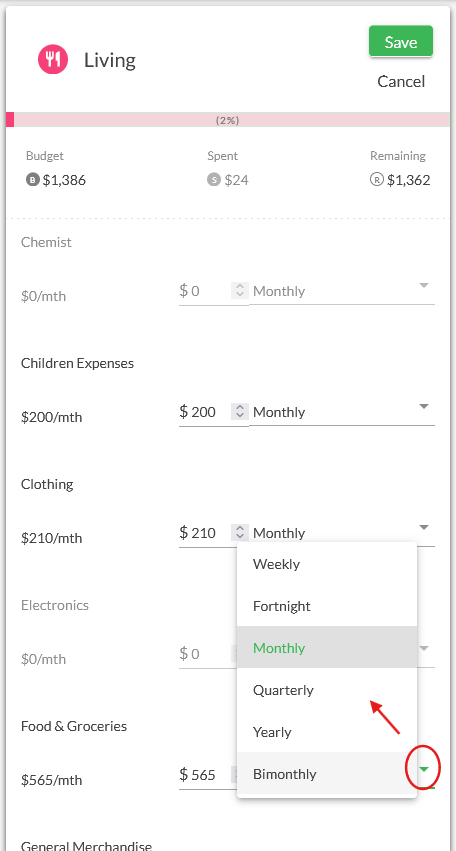Click the pink Living category fork-knife icon
The width and height of the screenshot is (456, 851).
pyautogui.click(x=53, y=59)
